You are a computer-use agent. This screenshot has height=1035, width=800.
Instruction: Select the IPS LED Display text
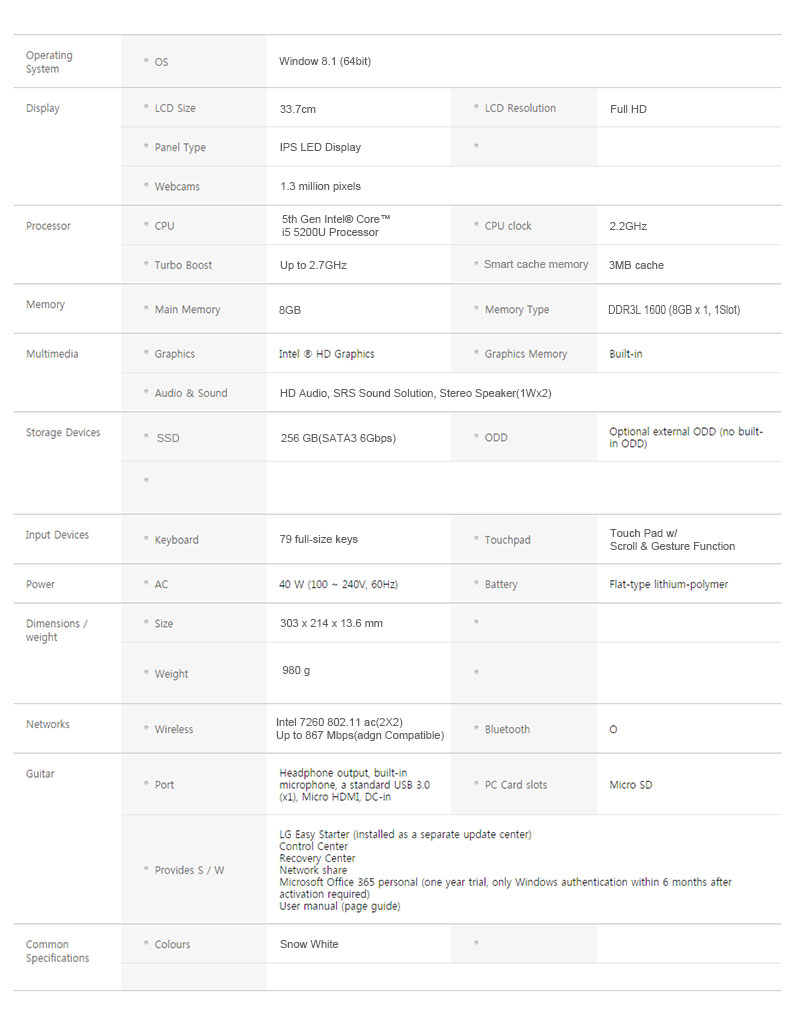(320, 147)
